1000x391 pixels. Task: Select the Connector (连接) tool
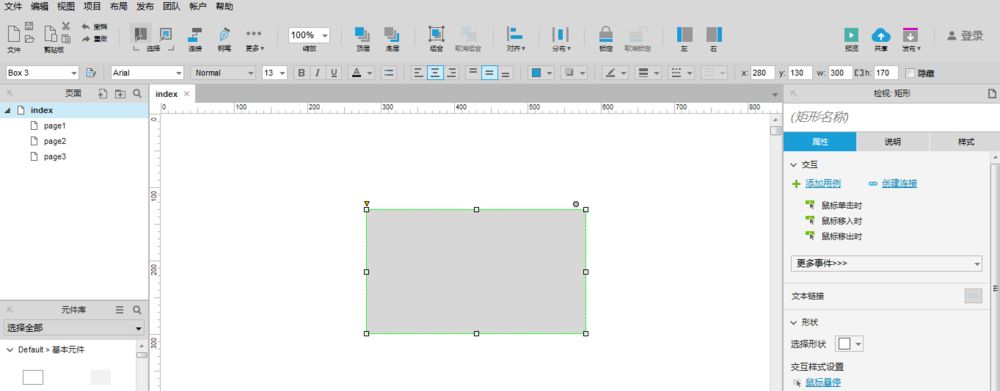195,38
